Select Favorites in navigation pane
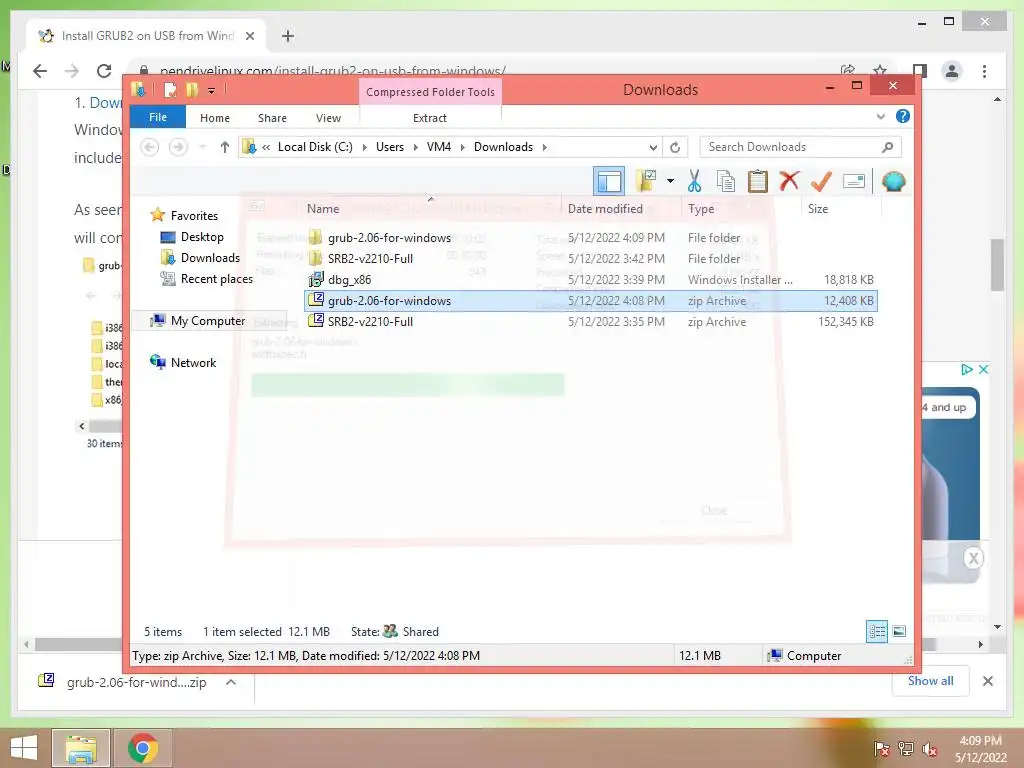 click(194, 216)
